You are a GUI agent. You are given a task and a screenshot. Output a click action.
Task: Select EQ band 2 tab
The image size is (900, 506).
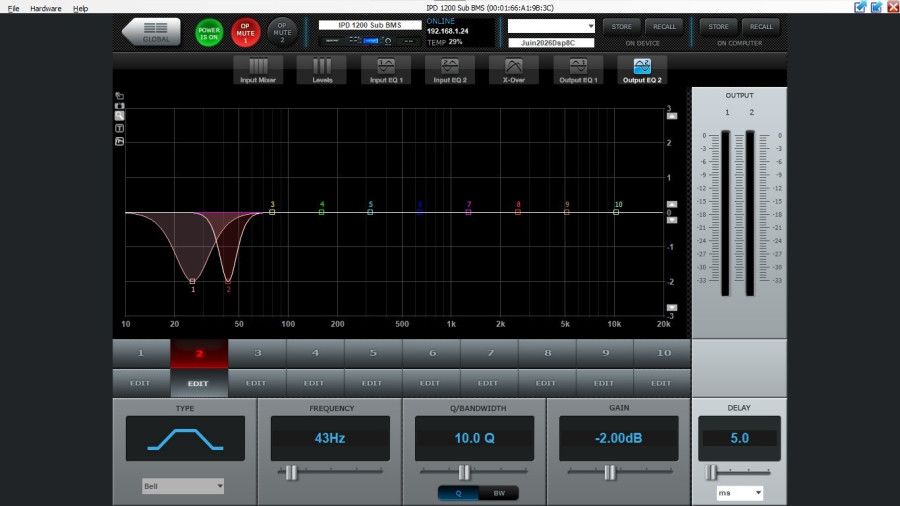pyautogui.click(x=199, y=353)
